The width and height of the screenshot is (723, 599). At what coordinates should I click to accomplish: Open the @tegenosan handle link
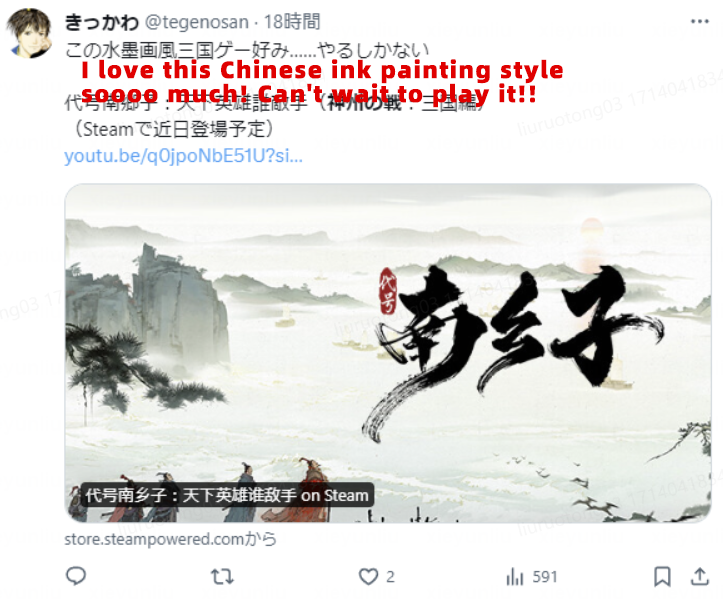(x=197, y=22)
